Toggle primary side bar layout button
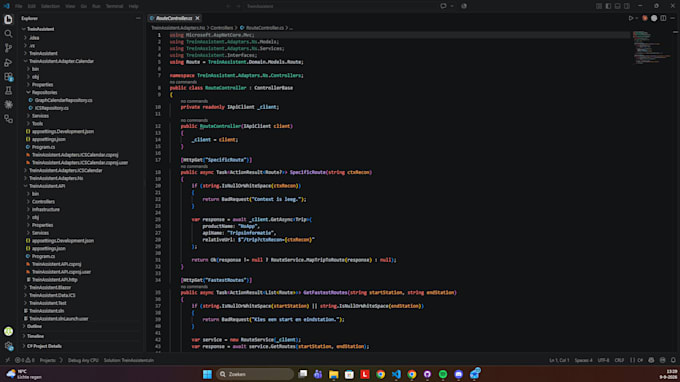This screenshot has width=680, height=382. [608, 6]
